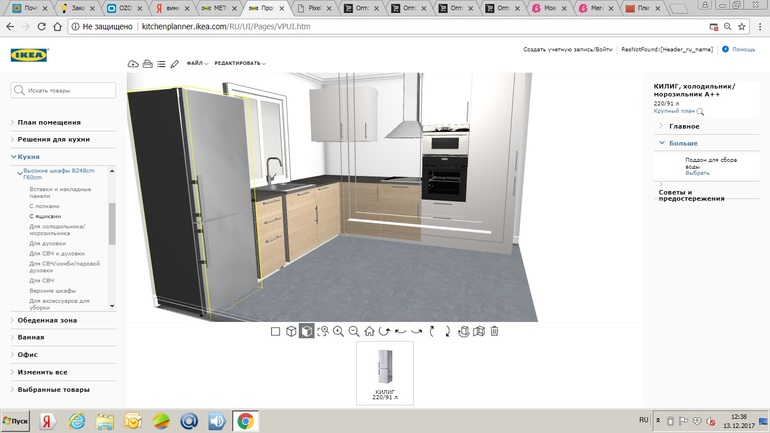Reset view with the home icon

369,331
